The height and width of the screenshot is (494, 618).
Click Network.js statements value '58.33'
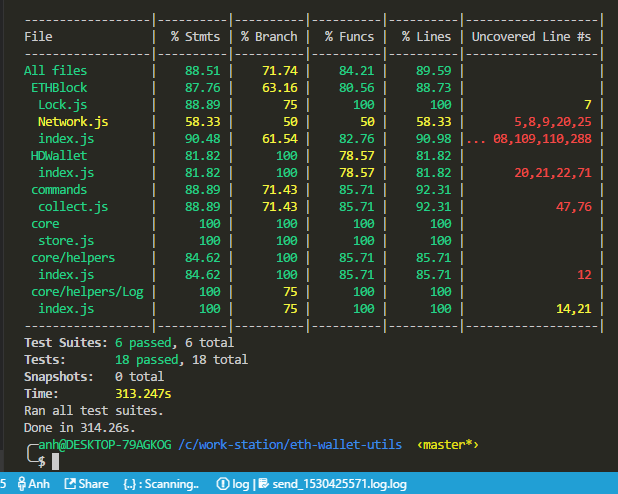(203, 121)
